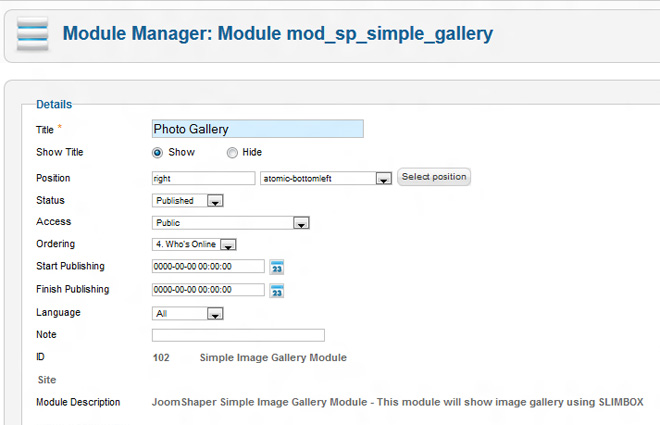The height and width of the screenshot is (425, 660).
Task: Open the Status dropdown showing Published
Action: point(214,201)
